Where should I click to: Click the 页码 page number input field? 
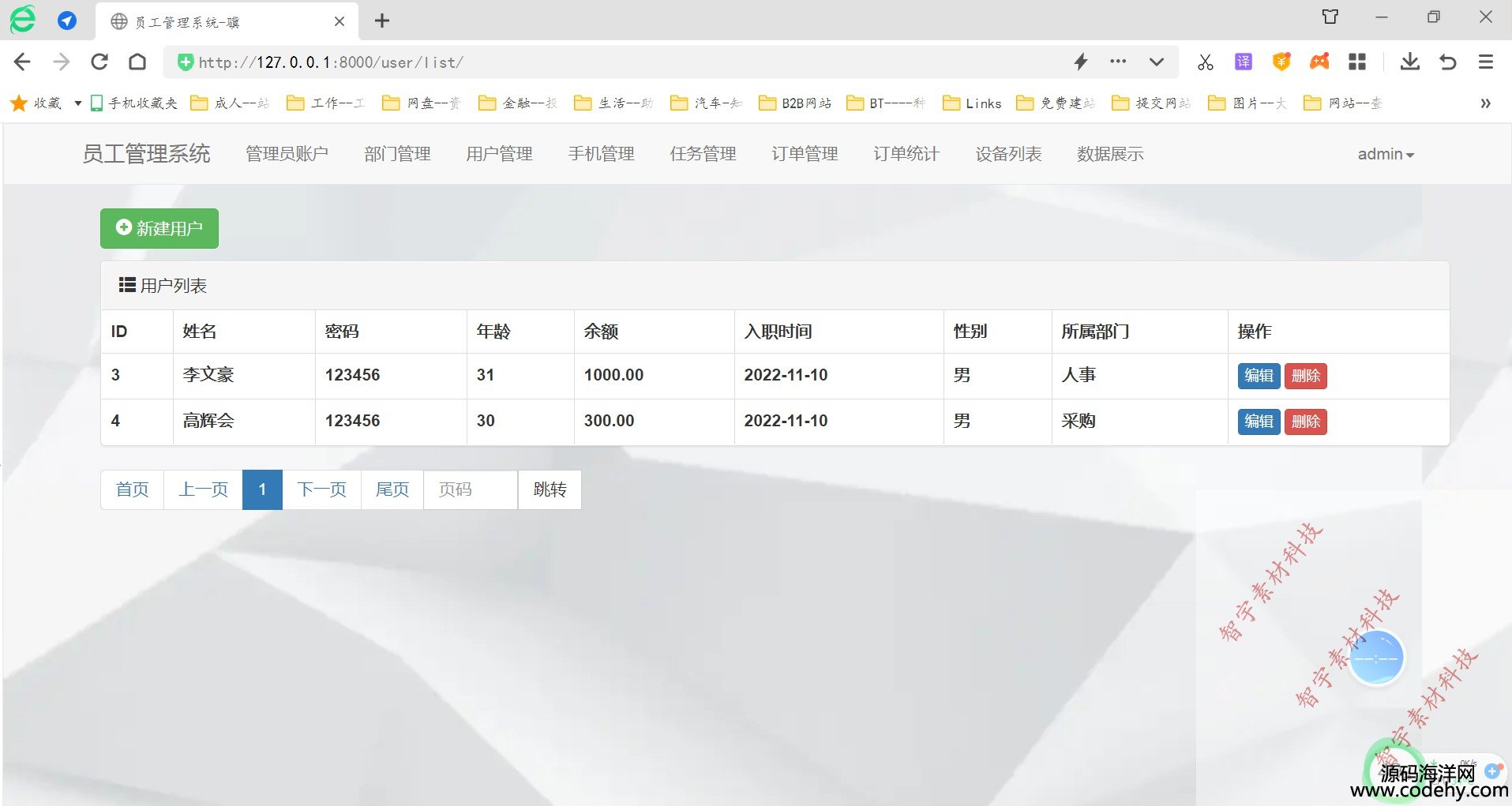[471, 489]
